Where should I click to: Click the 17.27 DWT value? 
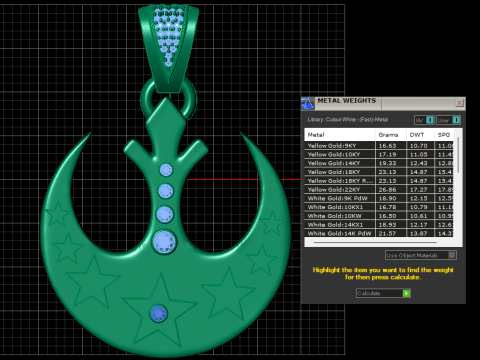[x=419, y=189]
